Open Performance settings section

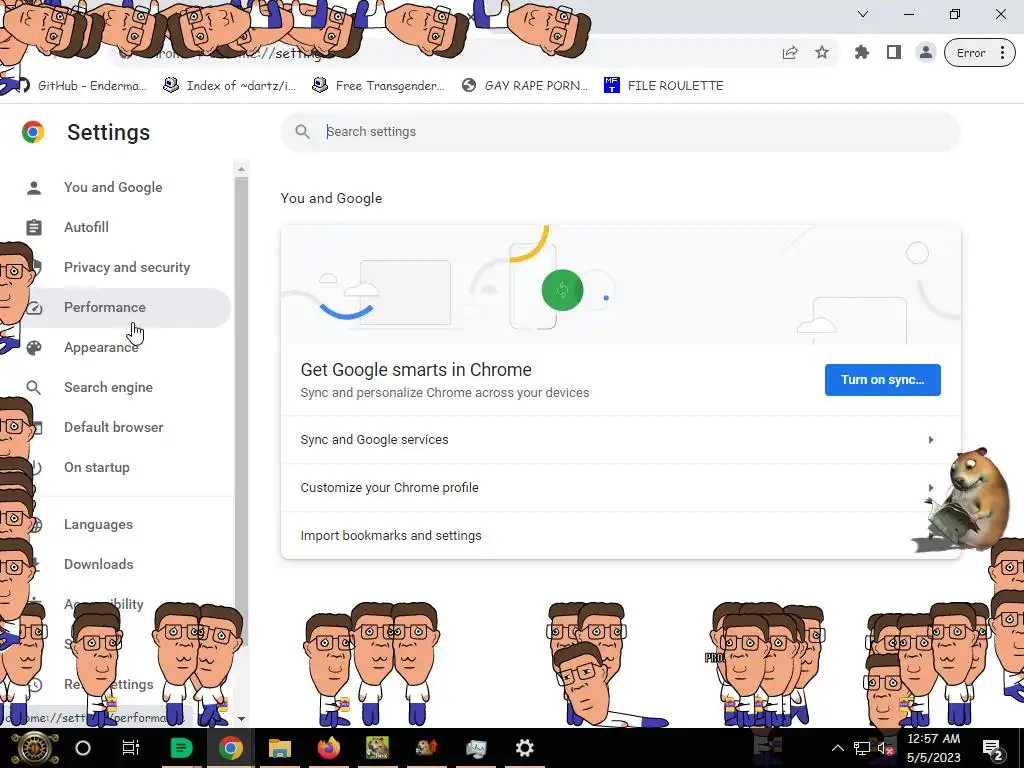[x=104, y=307]
